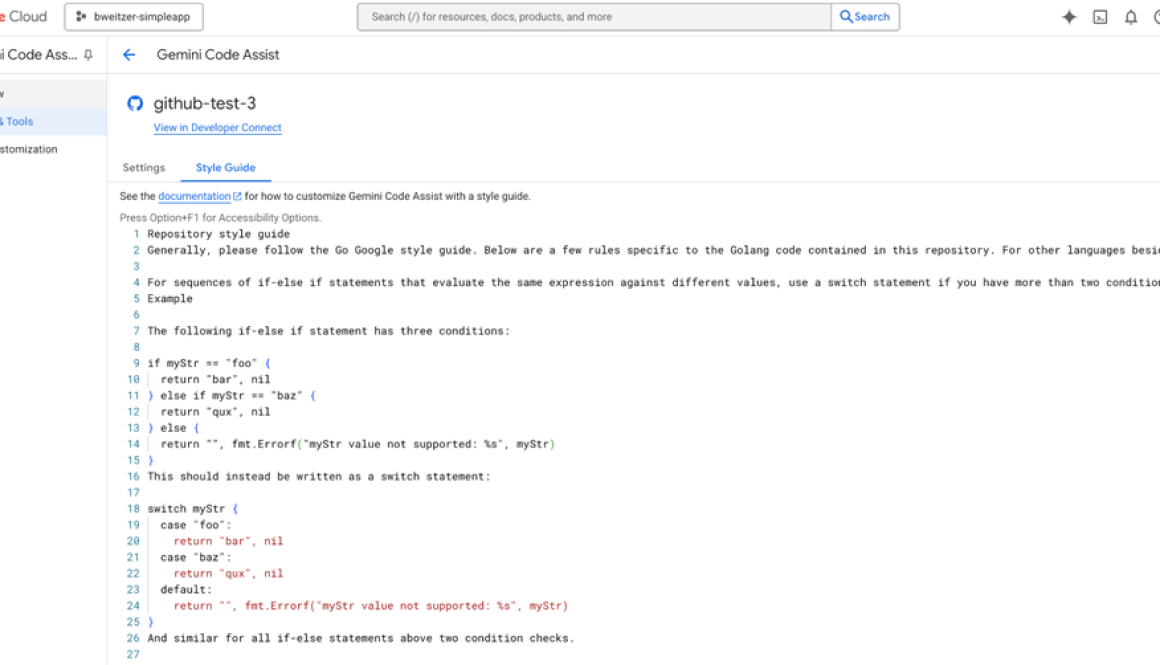Viewport: 1160px width, 665px height.
Task: Focus the resources search field
Action: 594,17
